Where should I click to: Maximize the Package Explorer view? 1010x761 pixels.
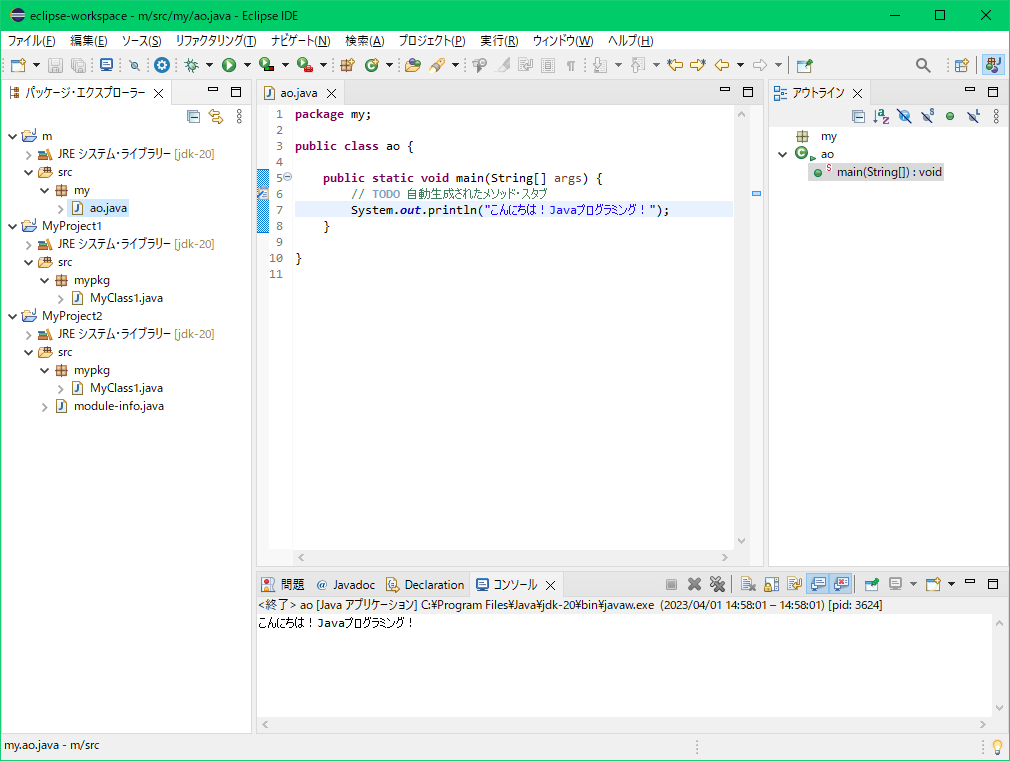click(x=236, y=92)
